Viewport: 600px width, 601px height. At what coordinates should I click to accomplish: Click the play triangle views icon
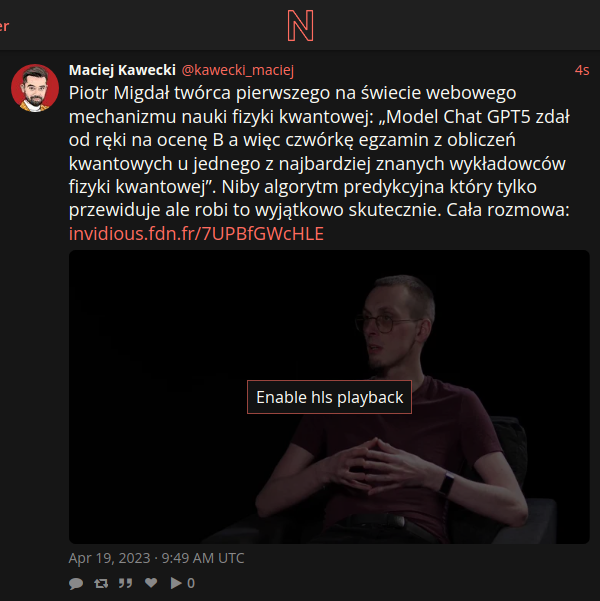176,583
